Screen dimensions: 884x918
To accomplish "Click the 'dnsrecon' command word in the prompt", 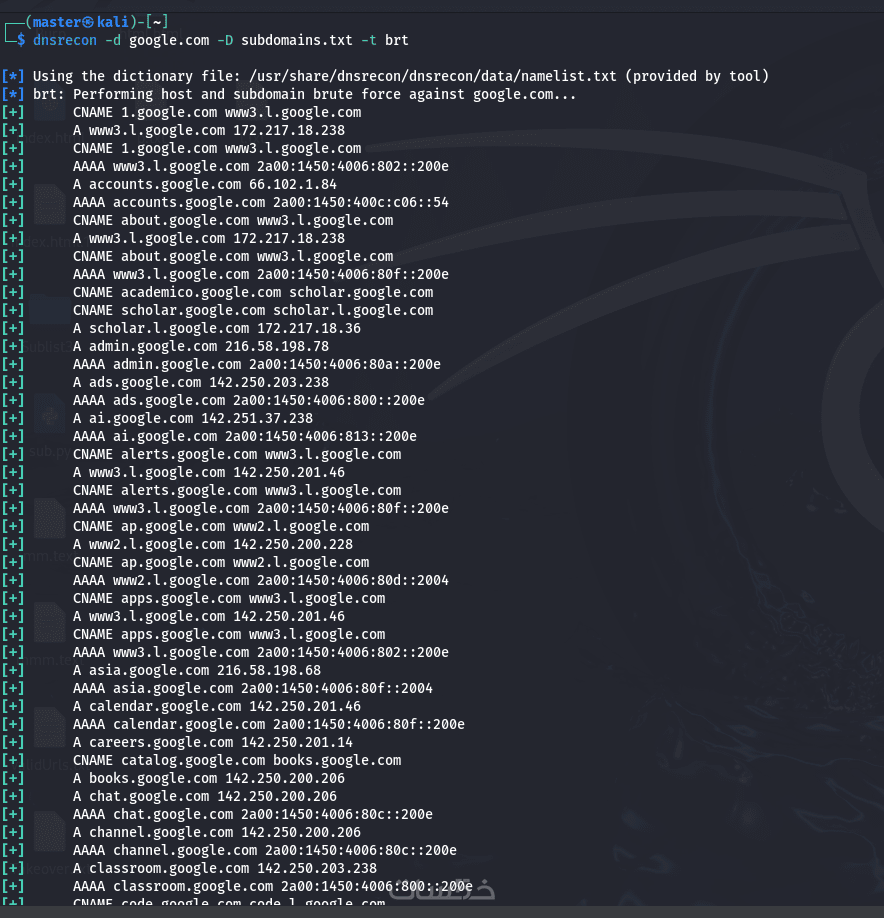I will (x=64, y=40).
